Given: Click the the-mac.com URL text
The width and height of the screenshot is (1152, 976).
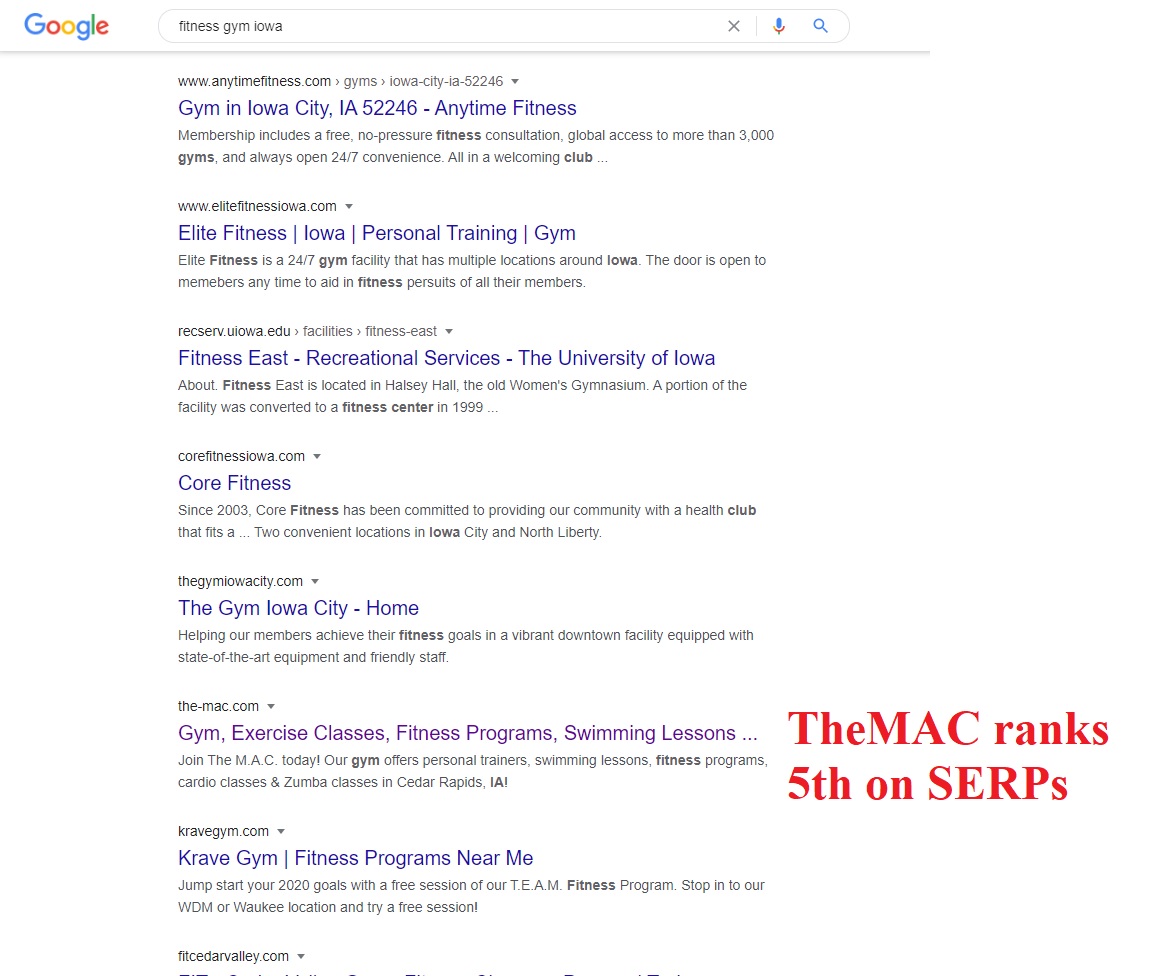Looking at the screenshot, I should click(218, 706).
